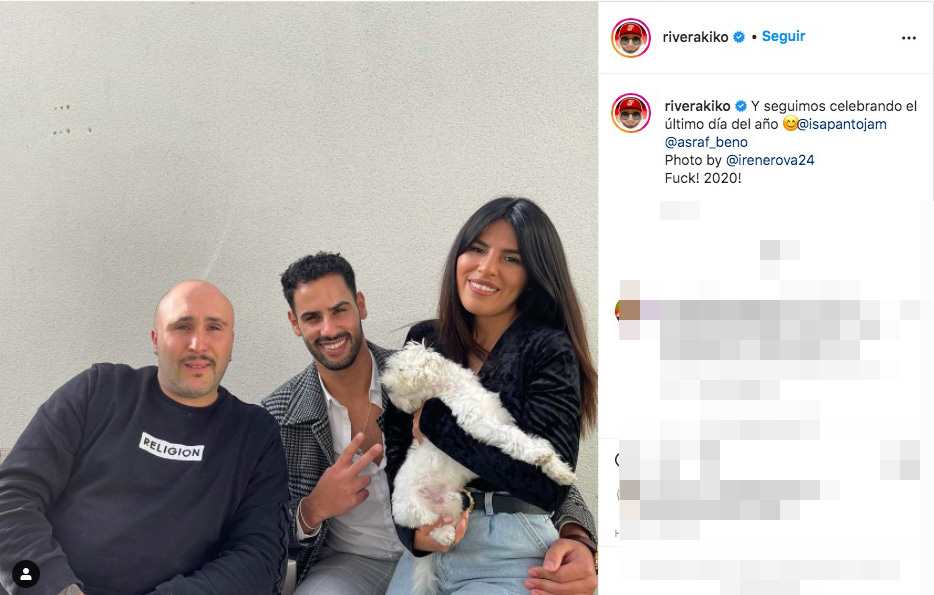Open riverakiko username in the header
Screen dimensions: 934x595
click(695, 37)
